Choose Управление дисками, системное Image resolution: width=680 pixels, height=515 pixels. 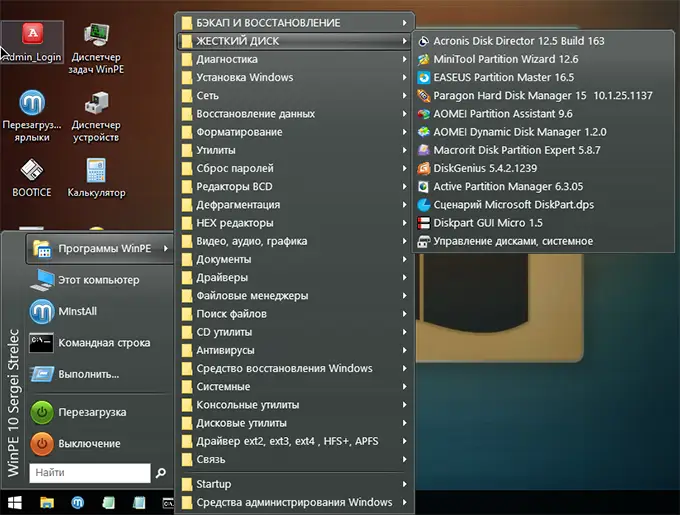pyautogui.click(x=512, y=241)
